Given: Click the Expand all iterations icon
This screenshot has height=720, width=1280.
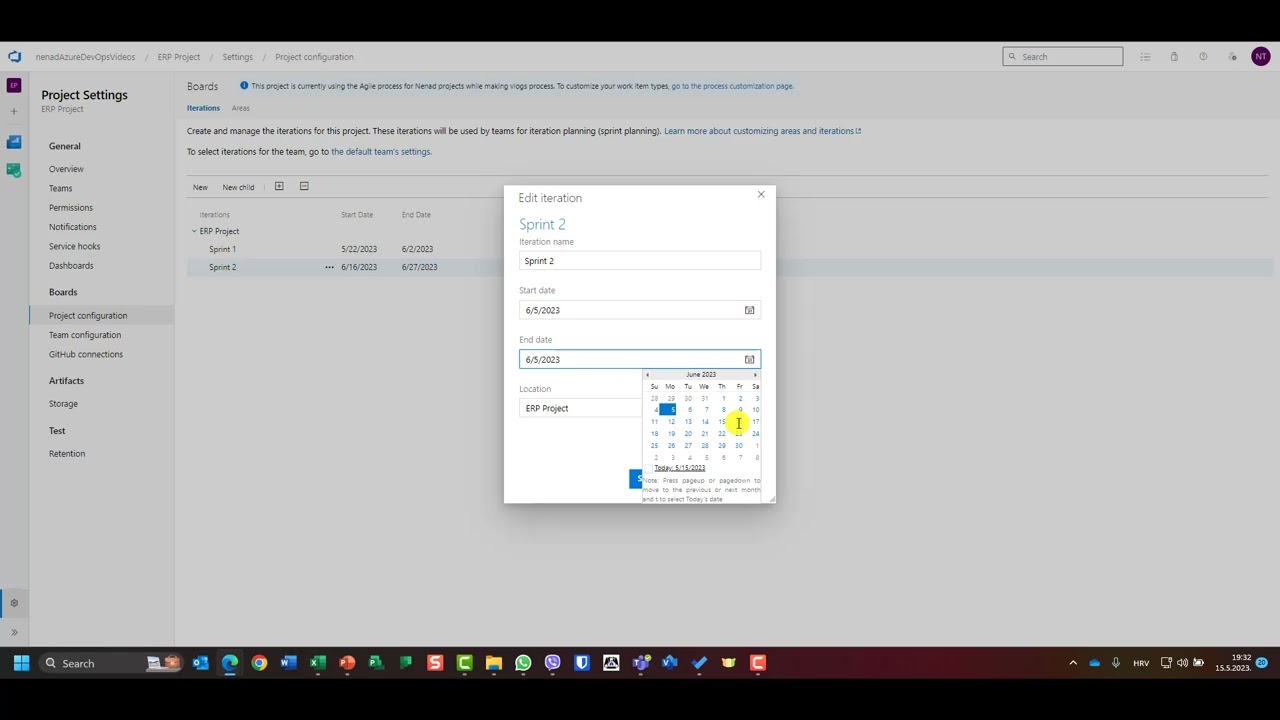Looking at the screenshot, I should click(279, 186).
